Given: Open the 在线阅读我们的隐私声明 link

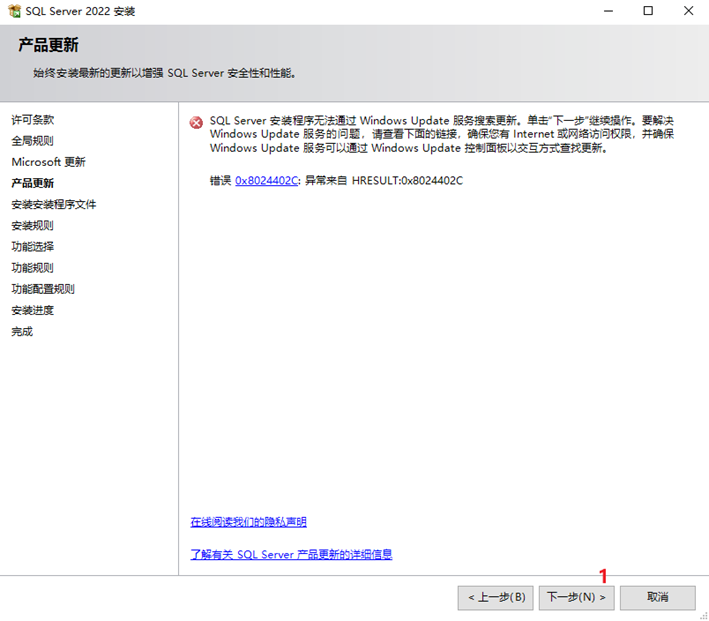Looking at the screenshot, I should point(248,521).
